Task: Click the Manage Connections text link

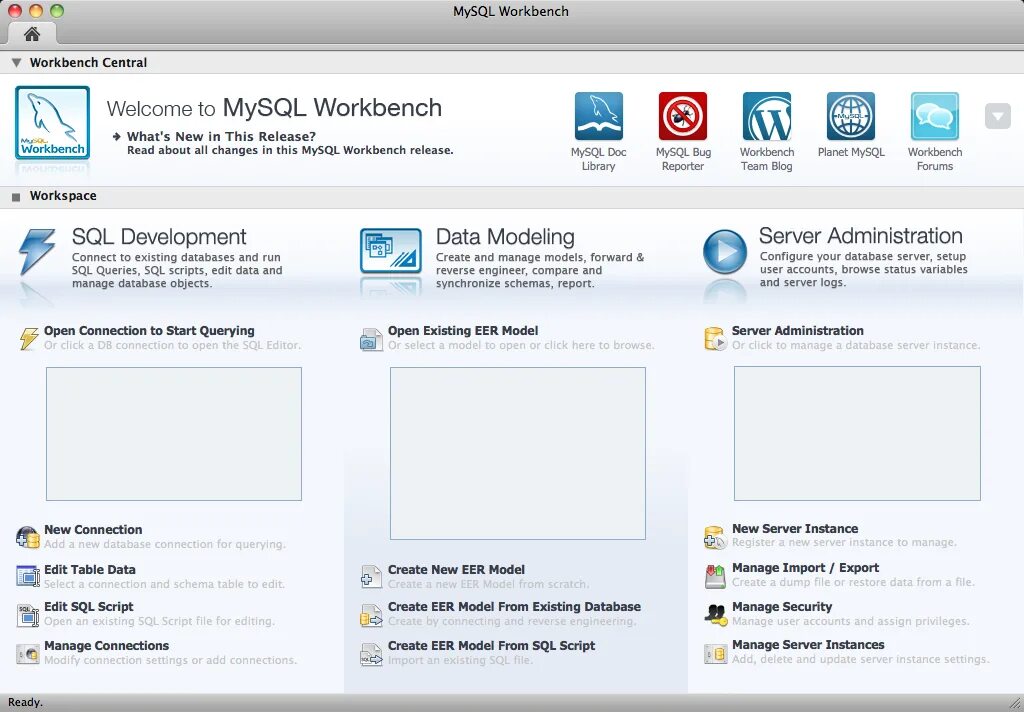Action: [106, 646]
